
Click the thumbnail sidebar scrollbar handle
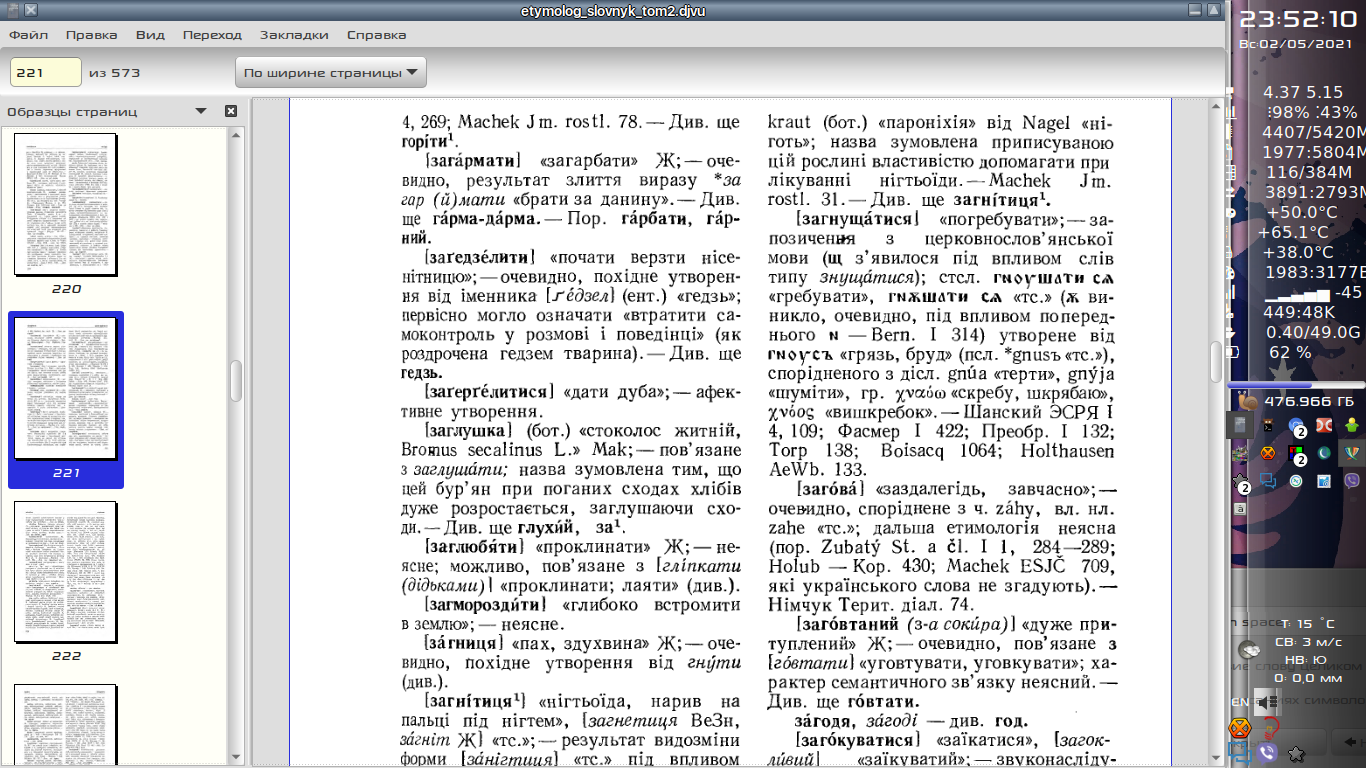[x=236, y=380]
